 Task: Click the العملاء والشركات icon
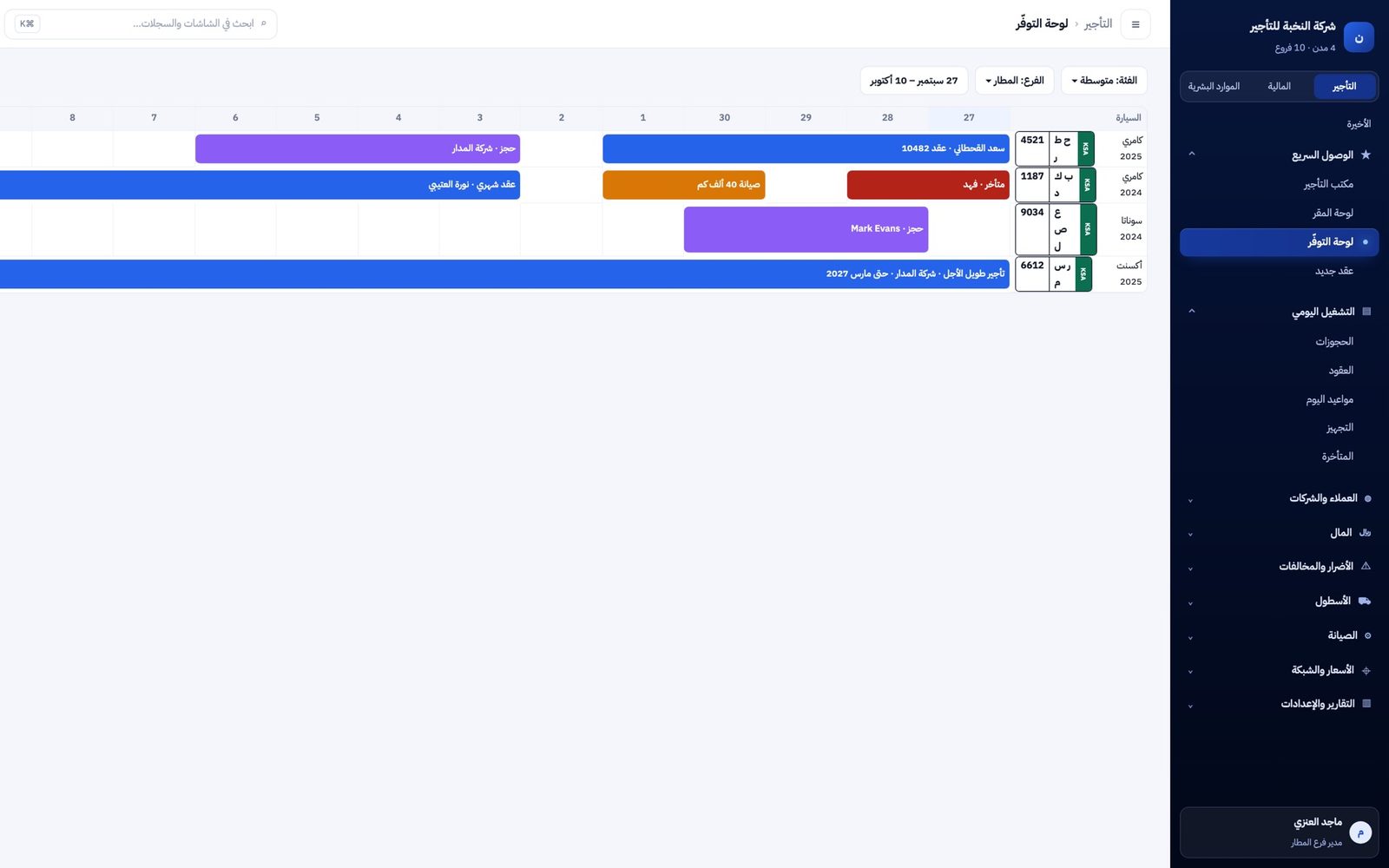click(x=1368, y=498)
